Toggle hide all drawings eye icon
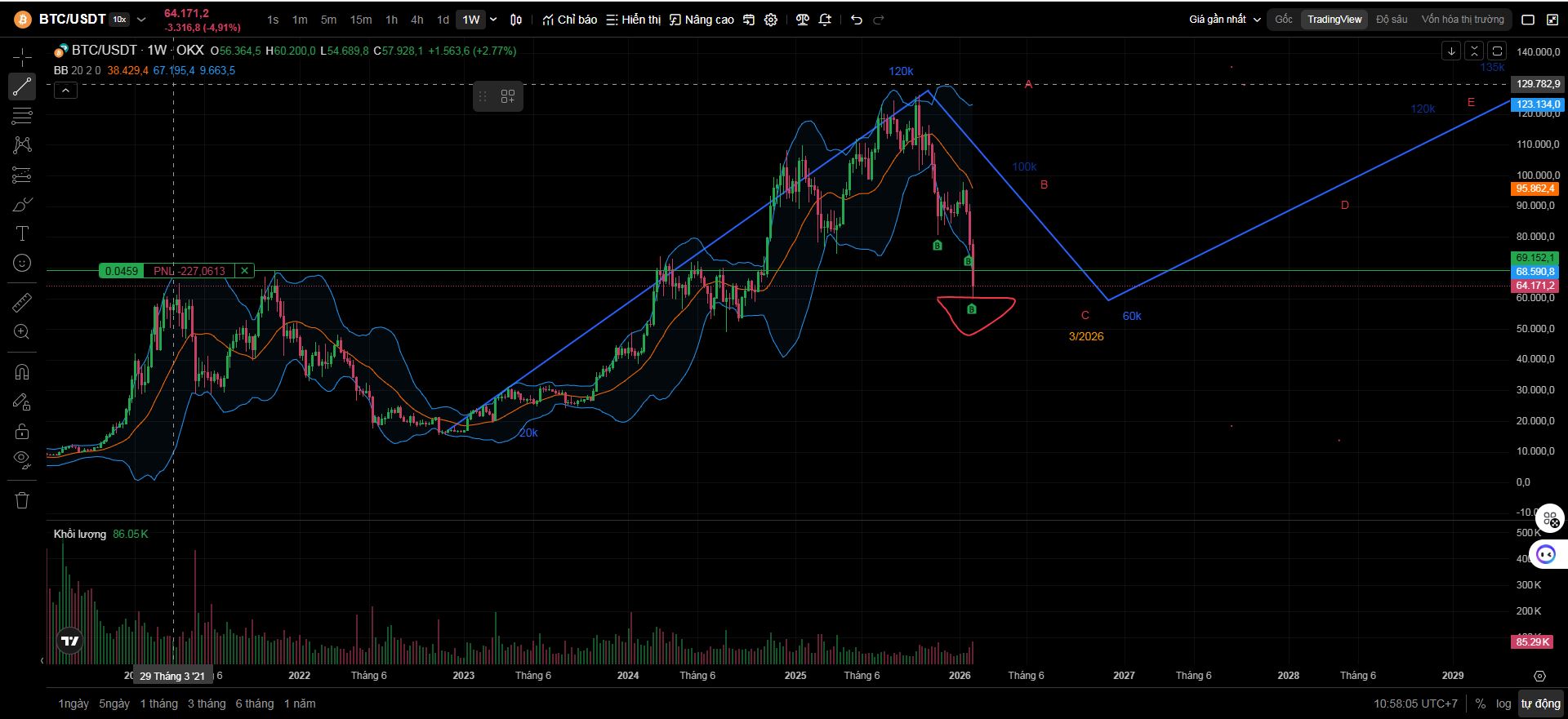This screenshot has height=719, width=1568. pos(22,459)
